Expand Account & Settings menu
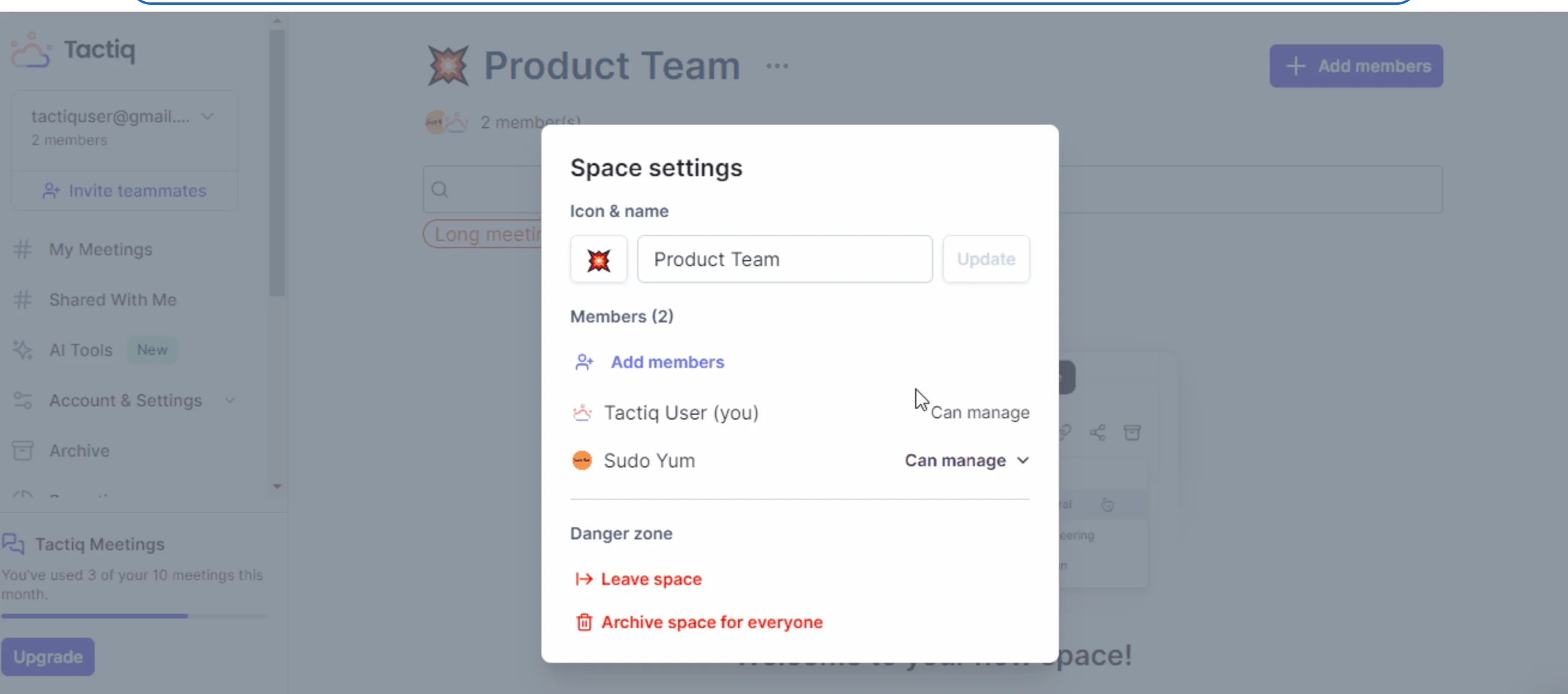1568x694 pixels. (125, 400)
